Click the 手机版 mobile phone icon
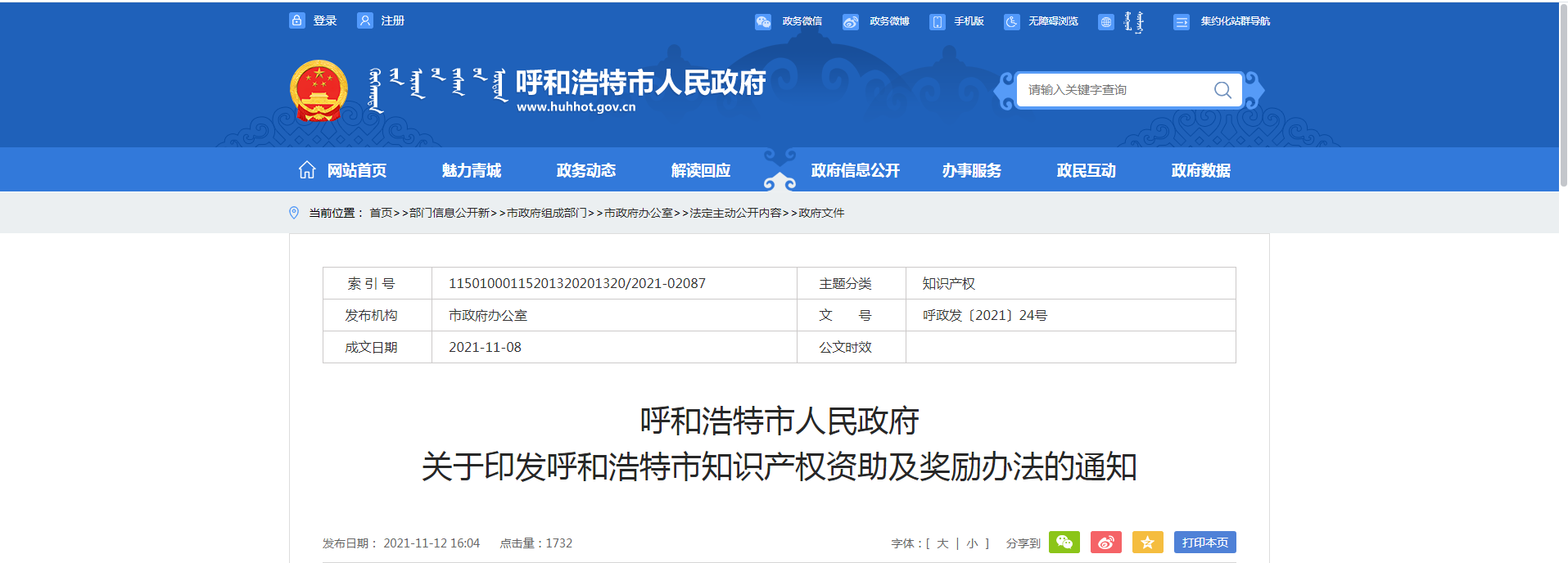The width and height of the screenshot is (1568, 563). (x=938, y=22)
